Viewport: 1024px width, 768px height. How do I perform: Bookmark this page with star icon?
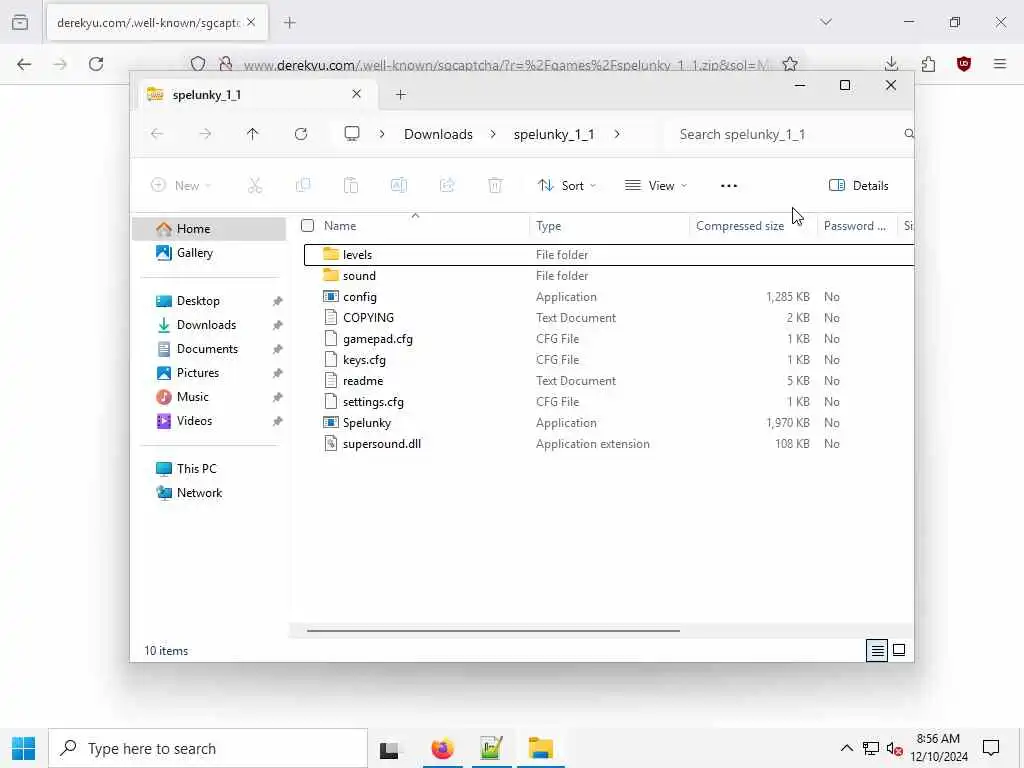[x=790, y=64]
